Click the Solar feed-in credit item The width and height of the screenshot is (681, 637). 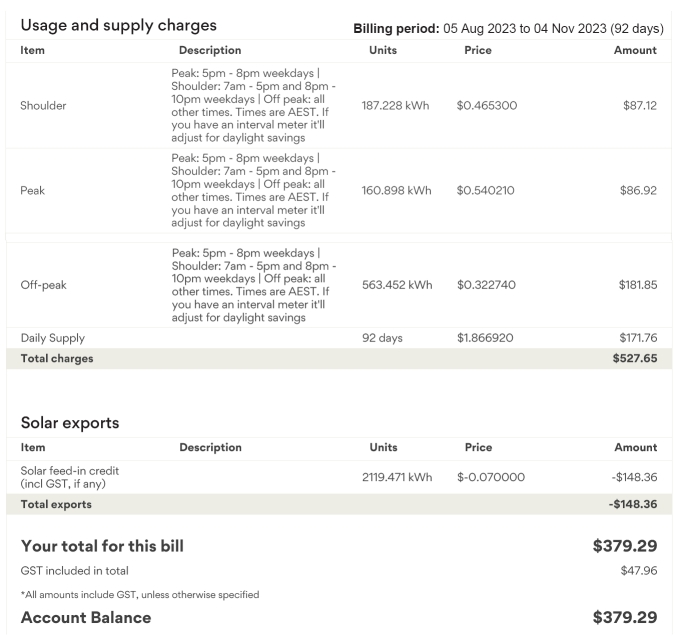point(62,477)
